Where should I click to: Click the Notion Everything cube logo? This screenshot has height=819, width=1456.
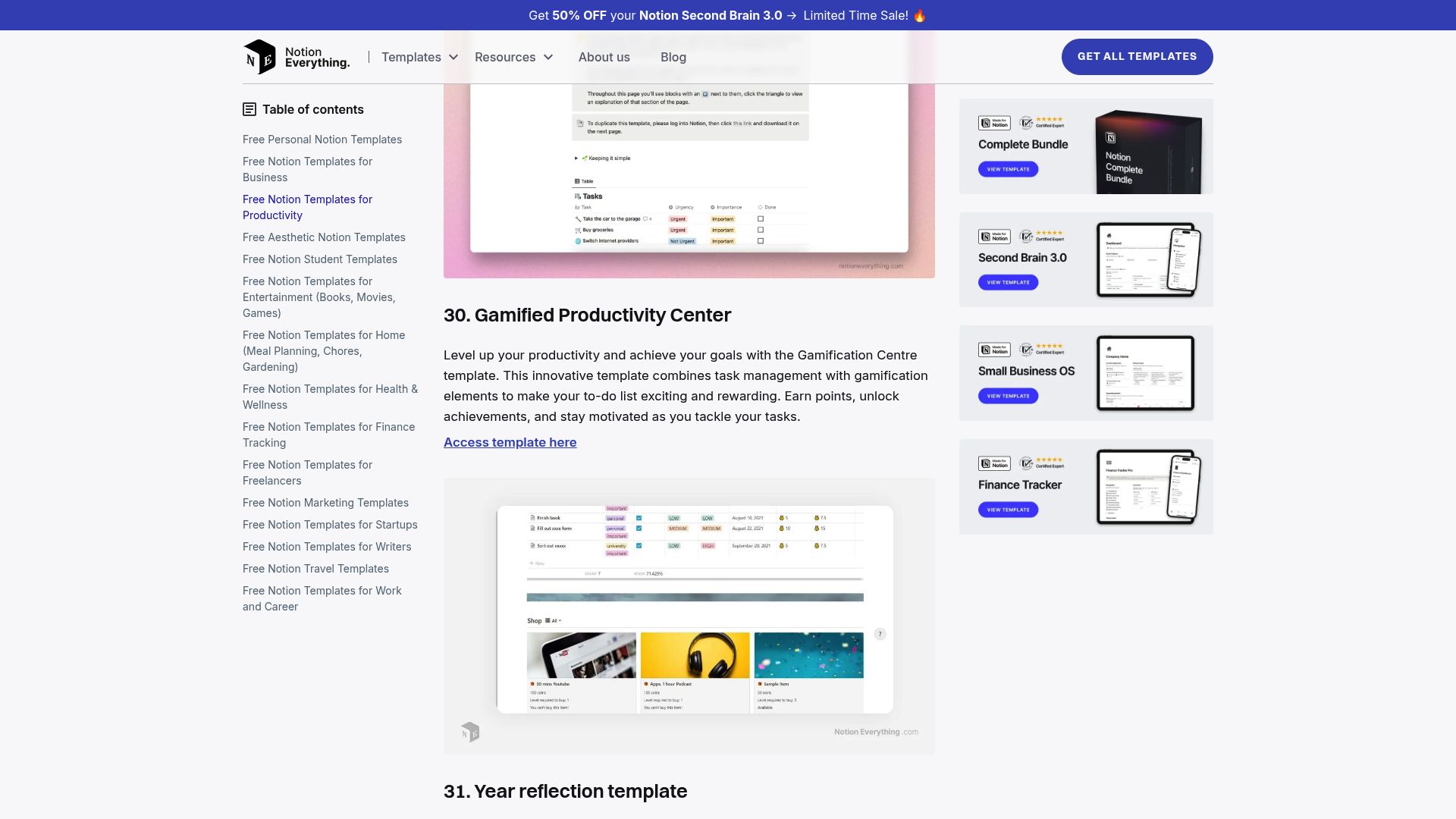(x=259, y=57)
